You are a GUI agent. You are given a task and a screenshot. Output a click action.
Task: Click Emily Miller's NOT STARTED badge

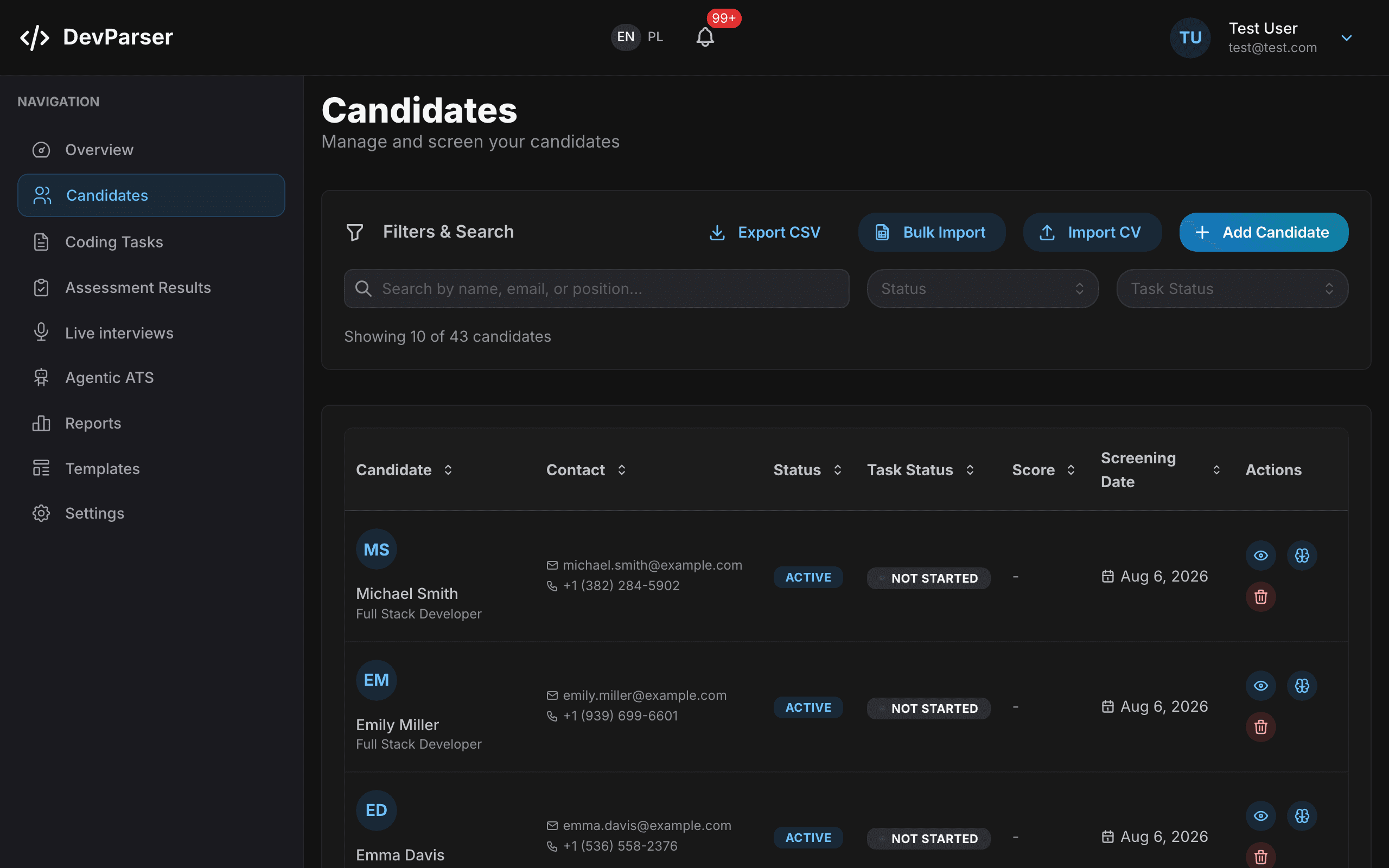tap(929, 709)
